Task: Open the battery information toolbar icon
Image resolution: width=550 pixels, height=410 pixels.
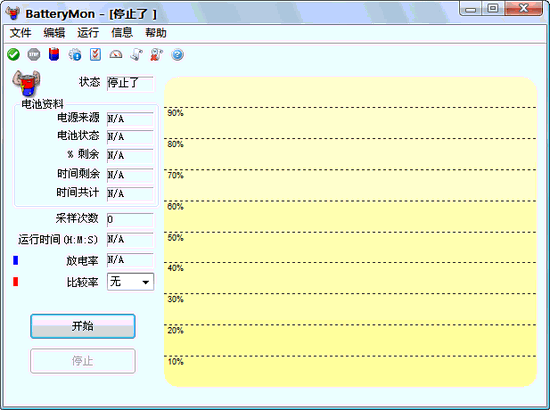Action: coord(54,54)
